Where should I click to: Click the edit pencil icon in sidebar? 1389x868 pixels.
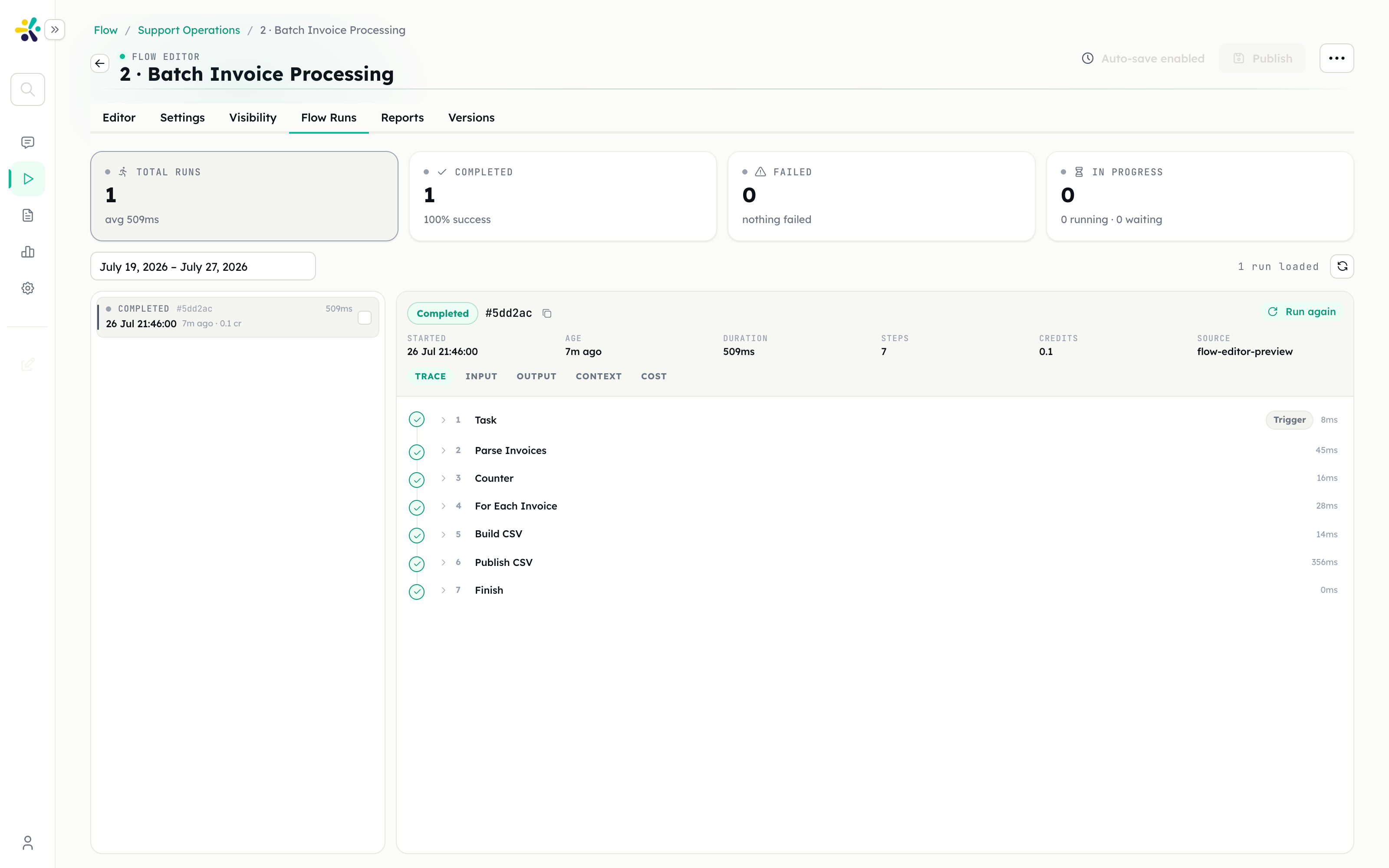27,364
